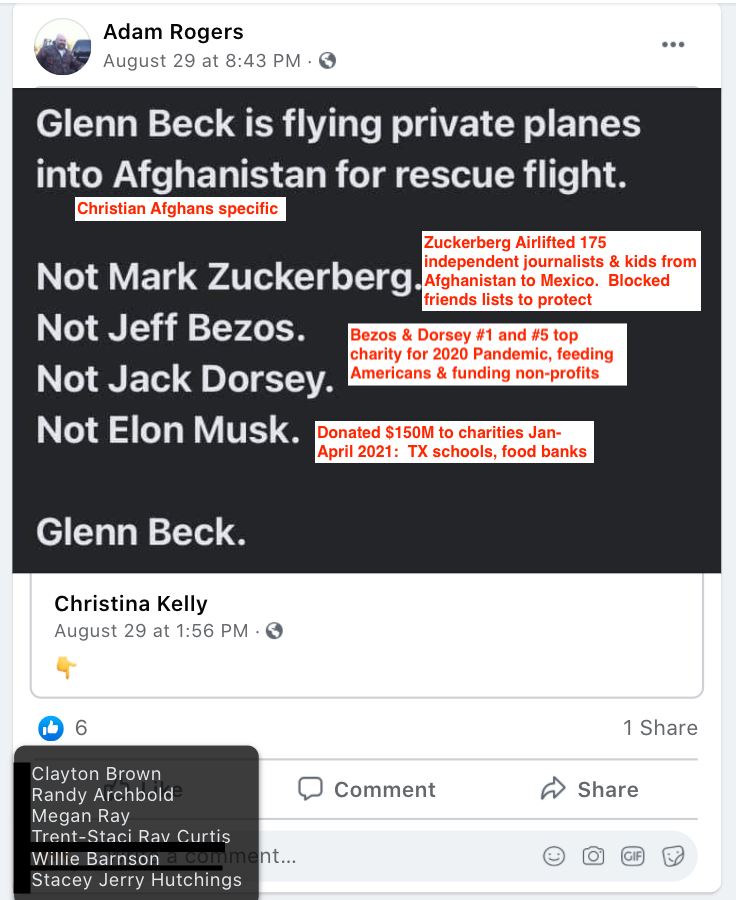736x900 pixels.
Task: Insert a GIF into the comment
Action: 633,856
